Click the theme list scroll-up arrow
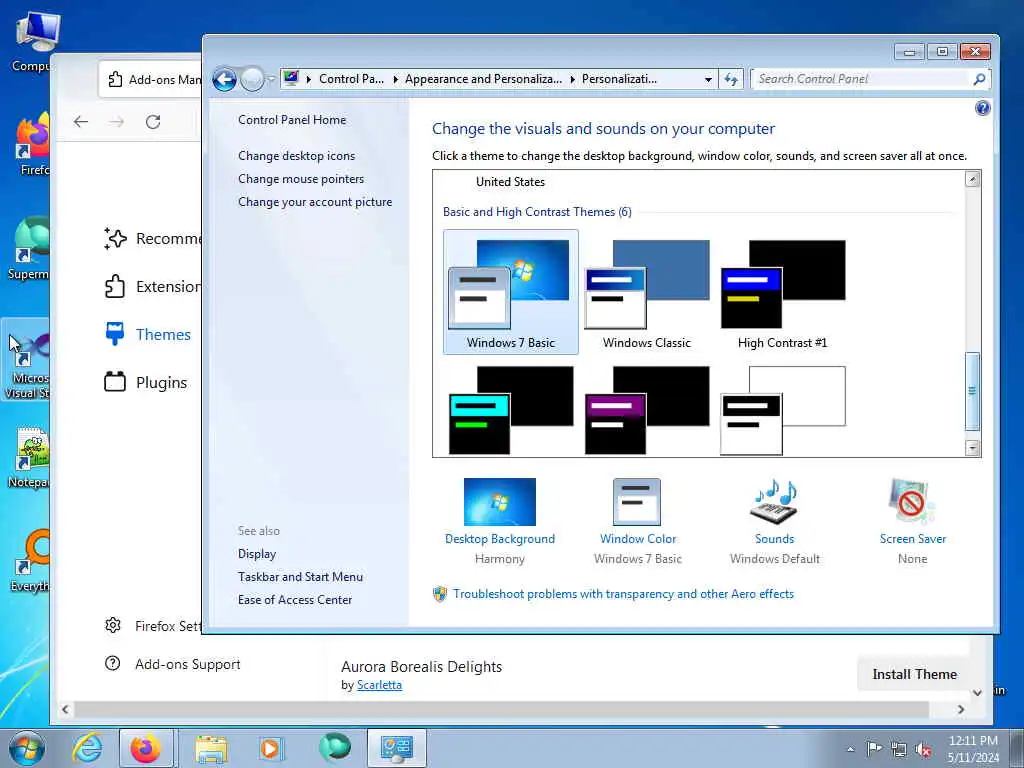This screenshot has width=1024, height=768. coord(972,179)
